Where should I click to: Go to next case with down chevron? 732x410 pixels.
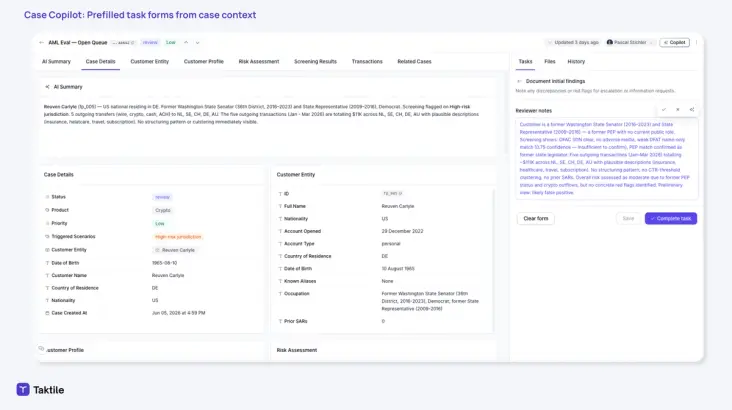[x=197, y=42]
